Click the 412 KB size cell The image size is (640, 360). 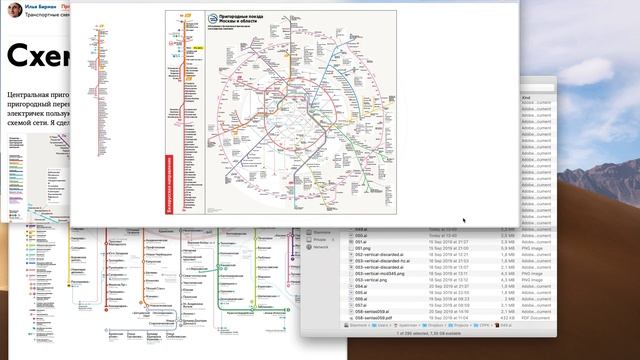[509, 318]
